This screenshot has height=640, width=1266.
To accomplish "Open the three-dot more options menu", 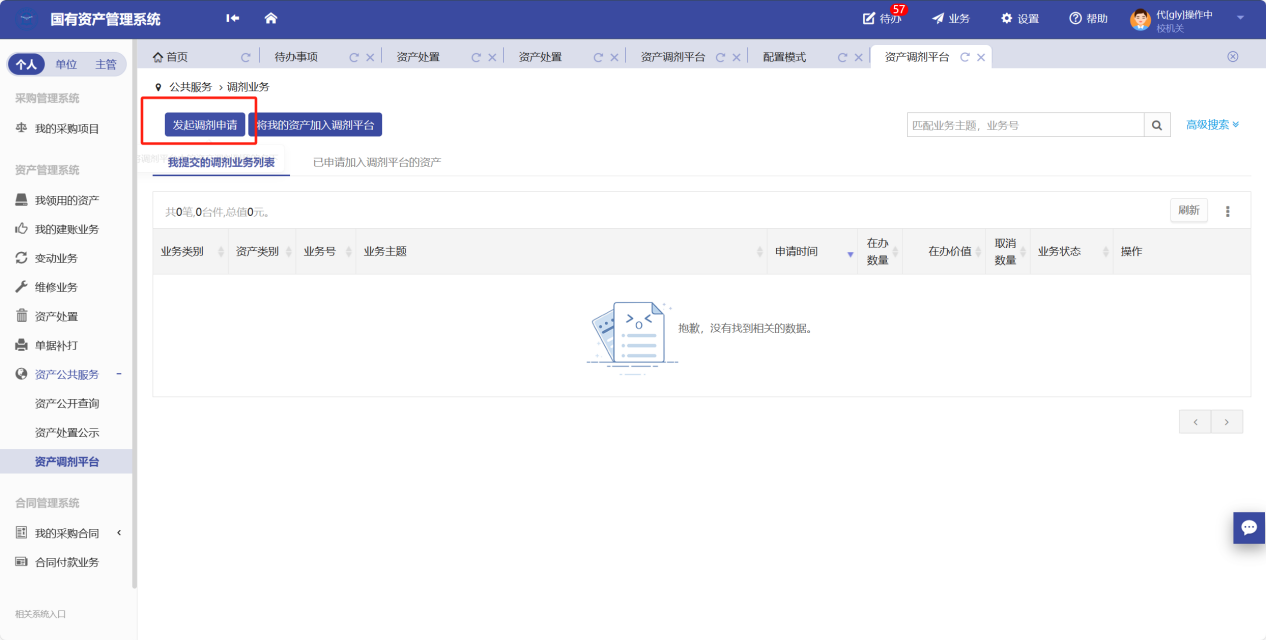I will [x=1228, y=211].
